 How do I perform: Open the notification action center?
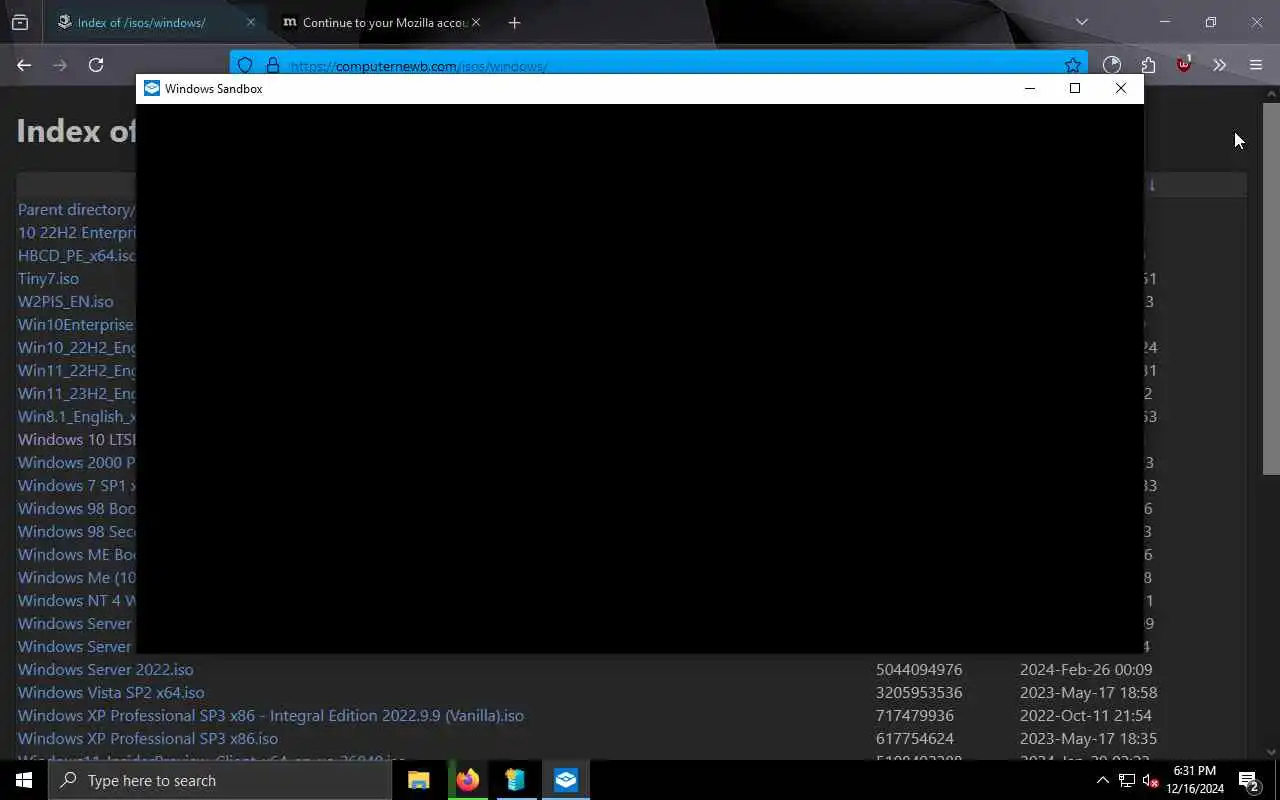1249,780
